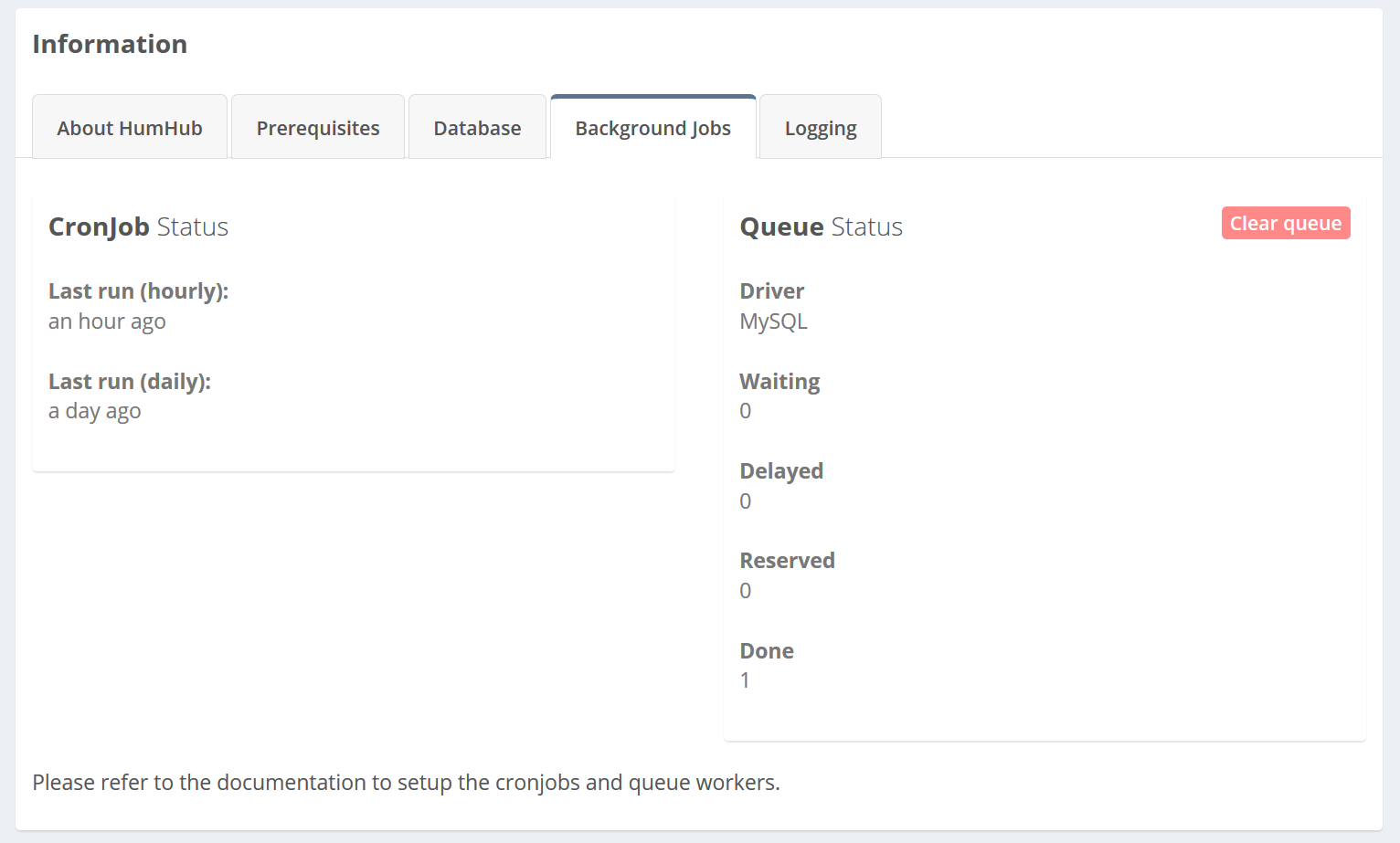Open the Logging tab
The width and height of the screenshot is (1400, 843).
(x=820, y=127)
